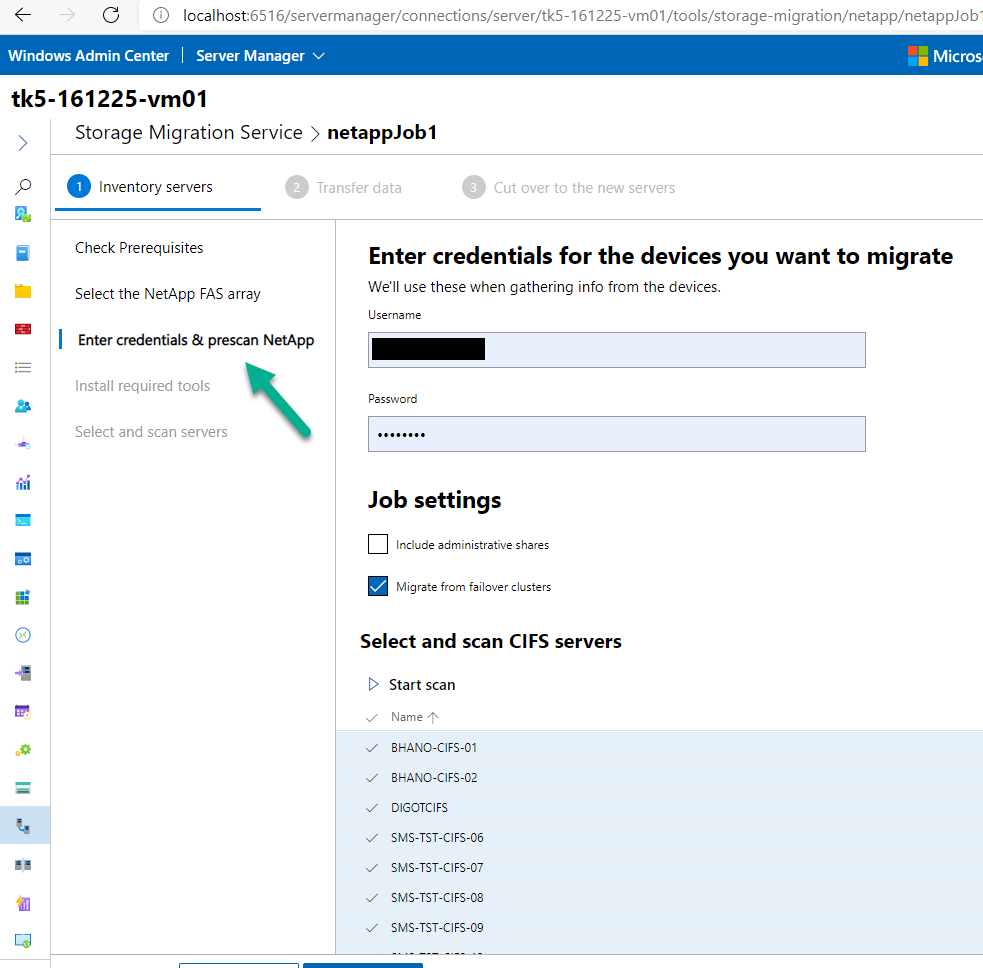Open the System Insights icon
The width and height of the screenshot is (983, 968).
tap(23, 903)
